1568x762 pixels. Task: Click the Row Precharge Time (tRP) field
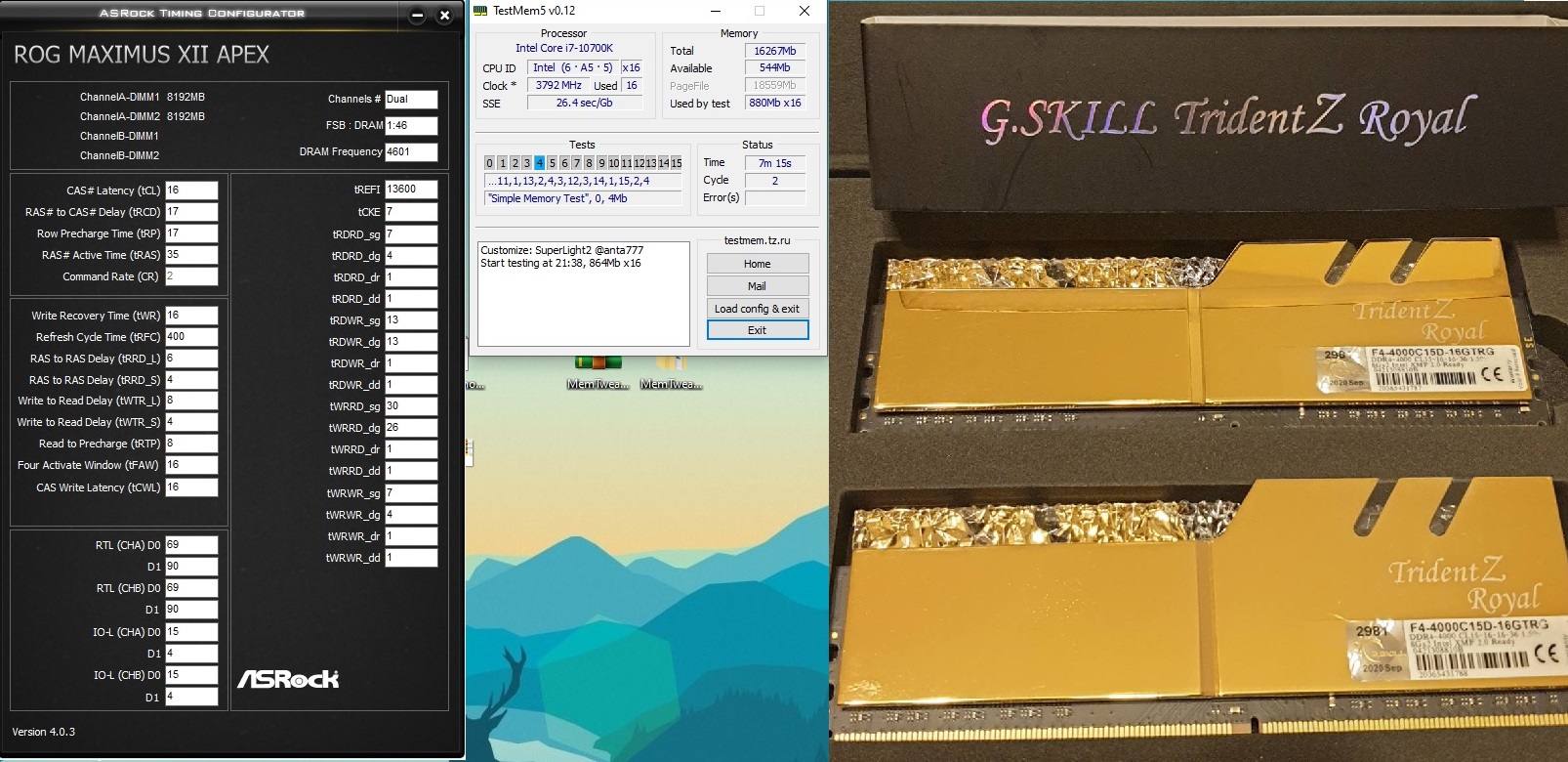[x=191, y=233]
